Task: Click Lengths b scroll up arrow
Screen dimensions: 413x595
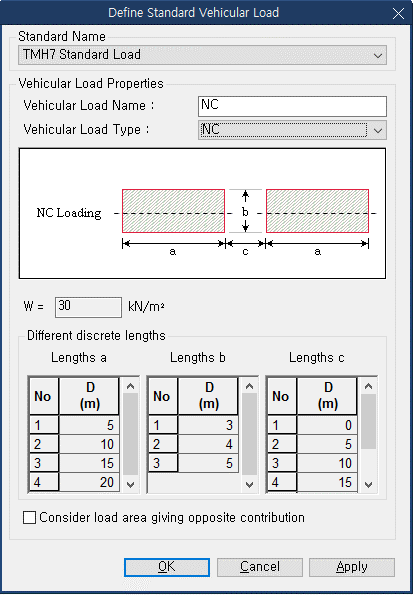Action: 250,387
